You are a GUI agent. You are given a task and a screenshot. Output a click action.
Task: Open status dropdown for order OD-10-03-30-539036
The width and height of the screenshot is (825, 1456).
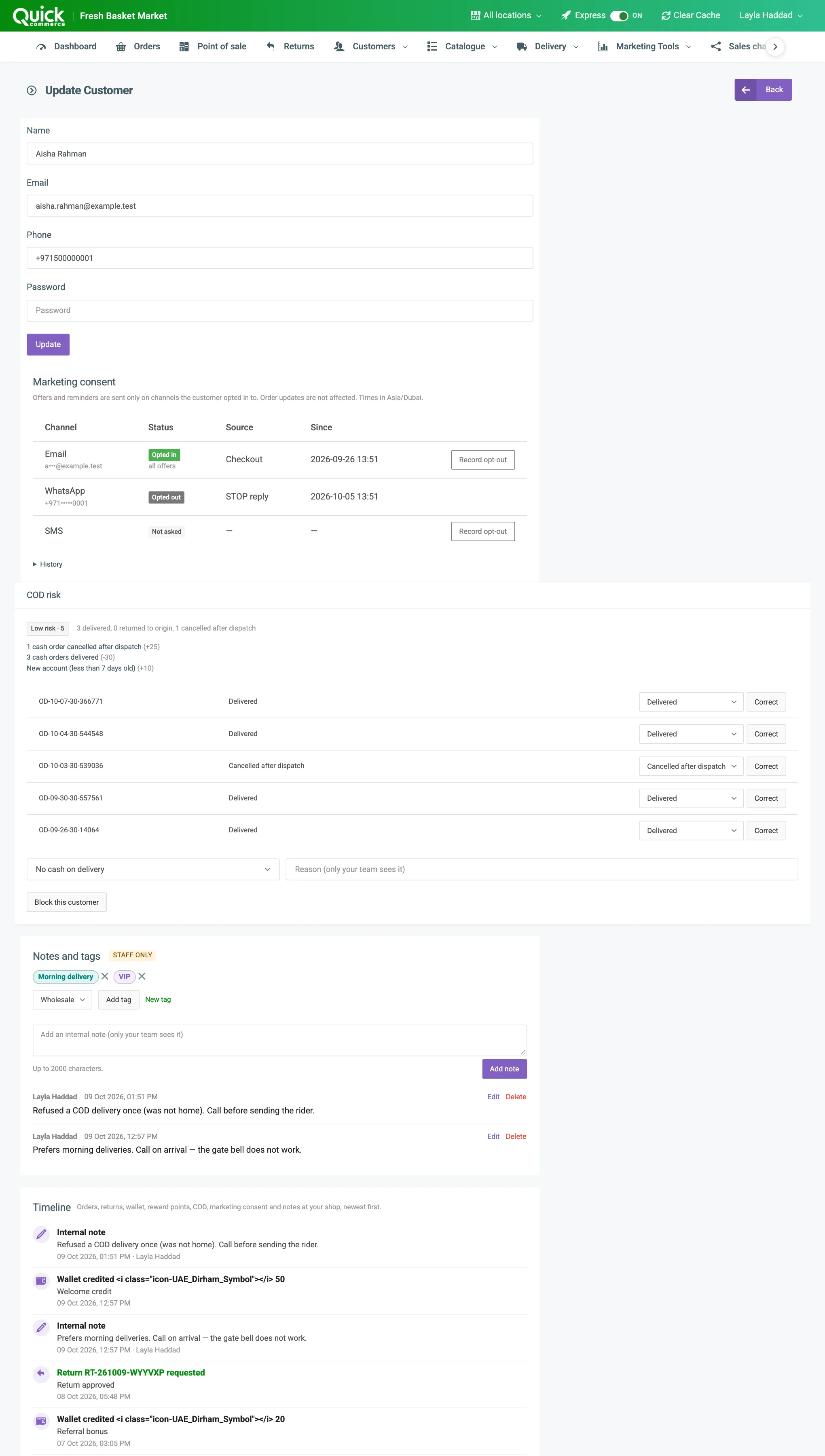pyautogui.click(x=691, y=766)
